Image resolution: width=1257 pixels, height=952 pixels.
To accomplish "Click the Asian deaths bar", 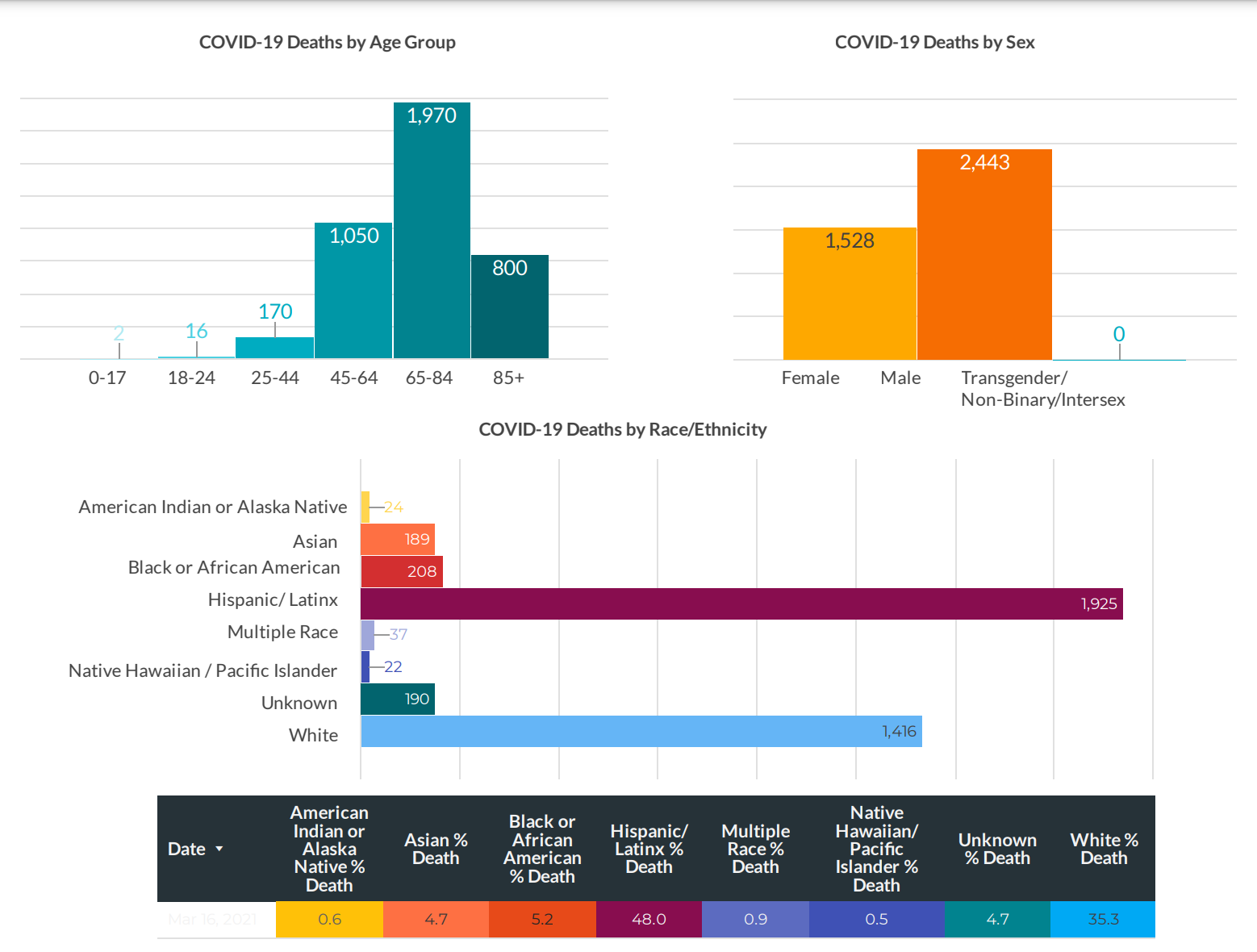I will click(397, 539).
